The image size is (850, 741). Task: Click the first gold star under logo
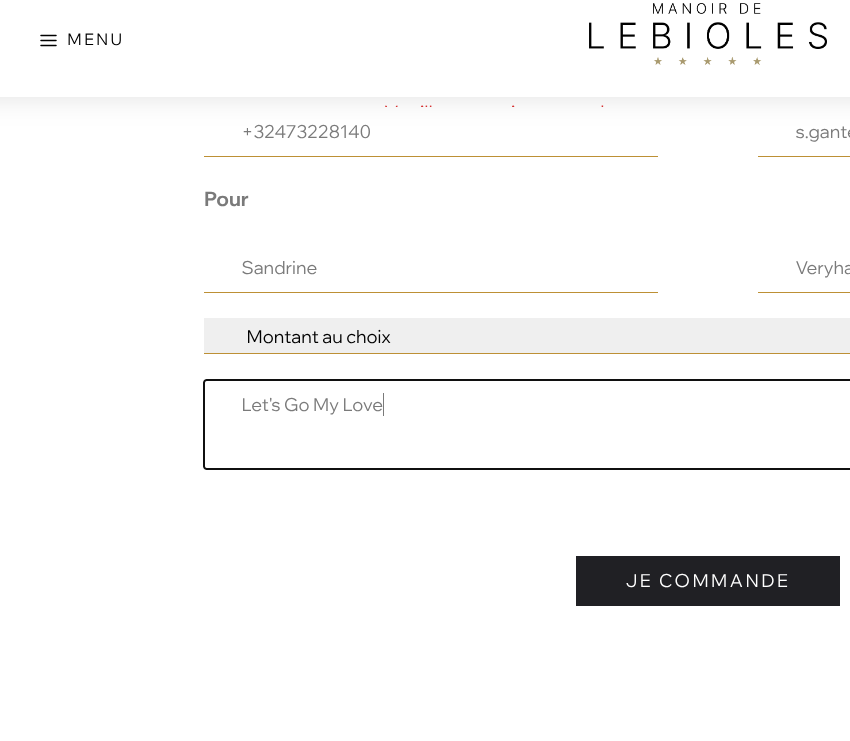(x=658, y=61)
